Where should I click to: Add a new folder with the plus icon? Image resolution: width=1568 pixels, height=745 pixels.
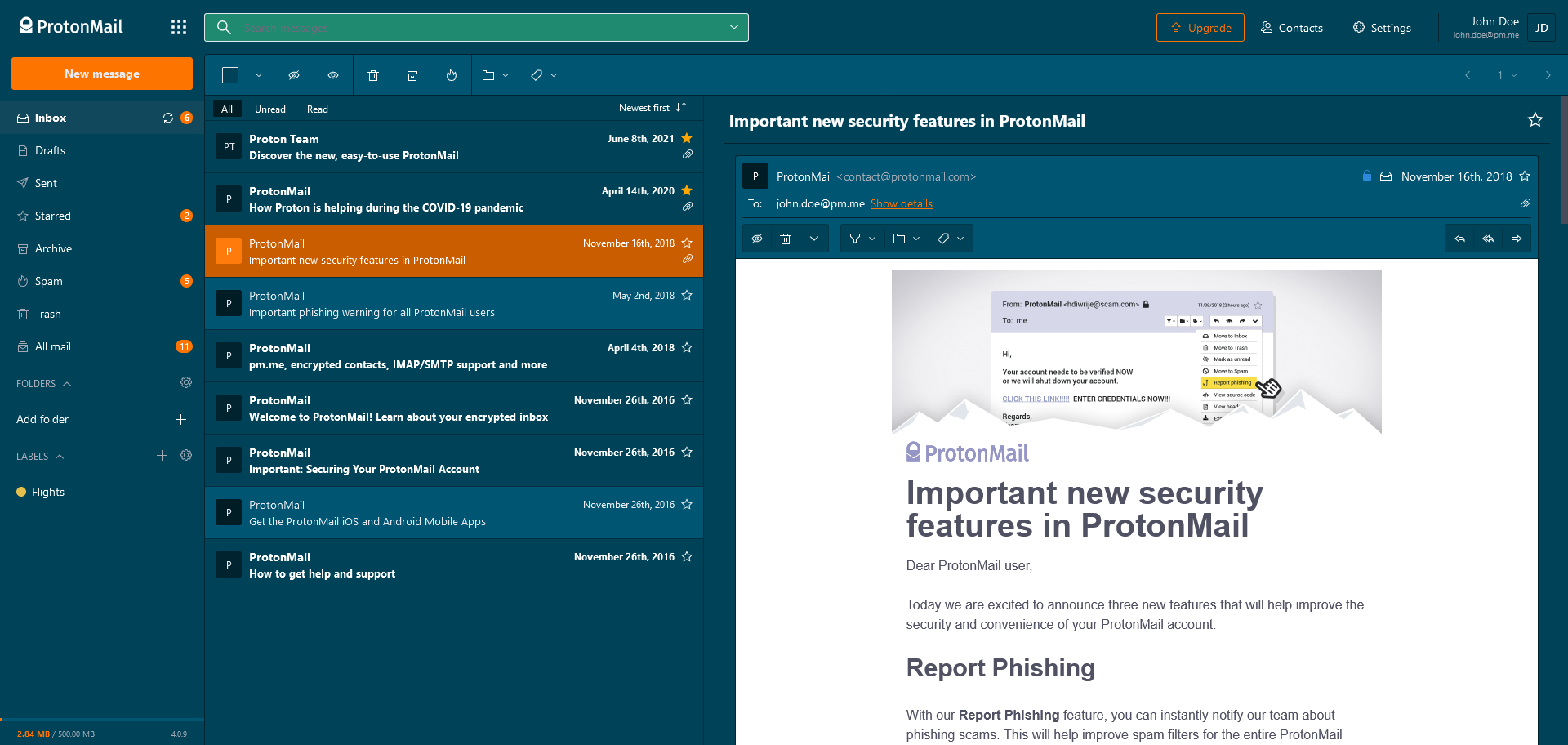click(181, 419)
